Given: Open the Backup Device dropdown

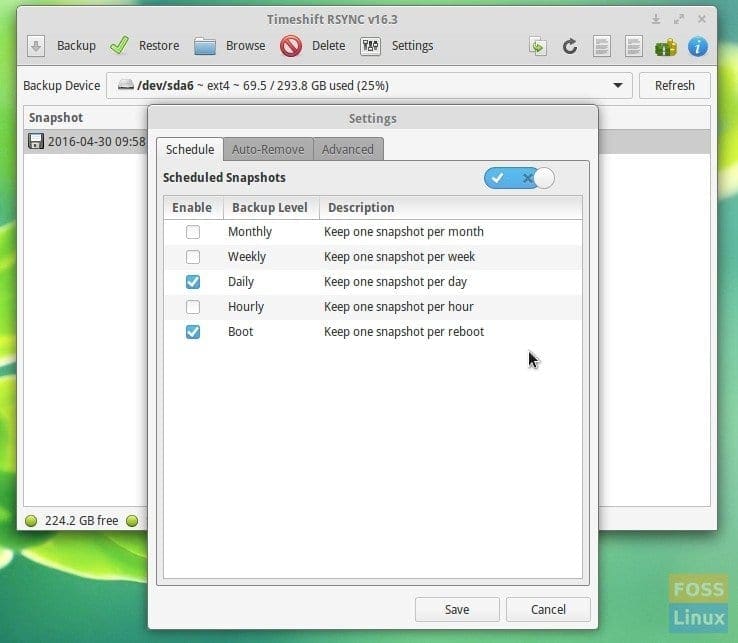Looking at the screenshot, I should coord(369,86).
